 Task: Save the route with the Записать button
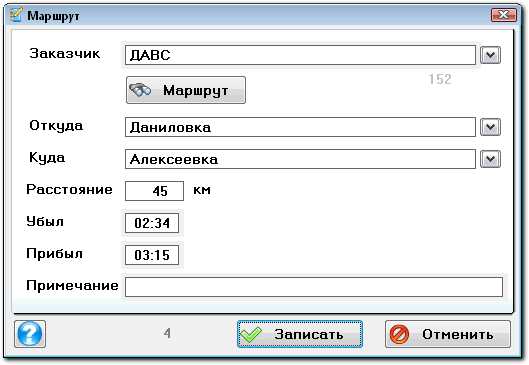(x=300, y=334)
